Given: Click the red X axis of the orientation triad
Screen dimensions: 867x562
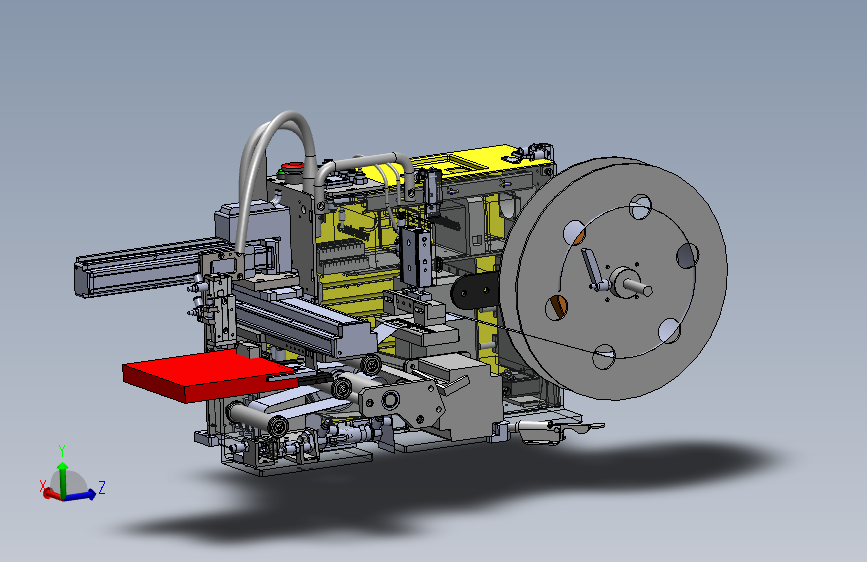Looking at the screenshot, I should point(51,494).
